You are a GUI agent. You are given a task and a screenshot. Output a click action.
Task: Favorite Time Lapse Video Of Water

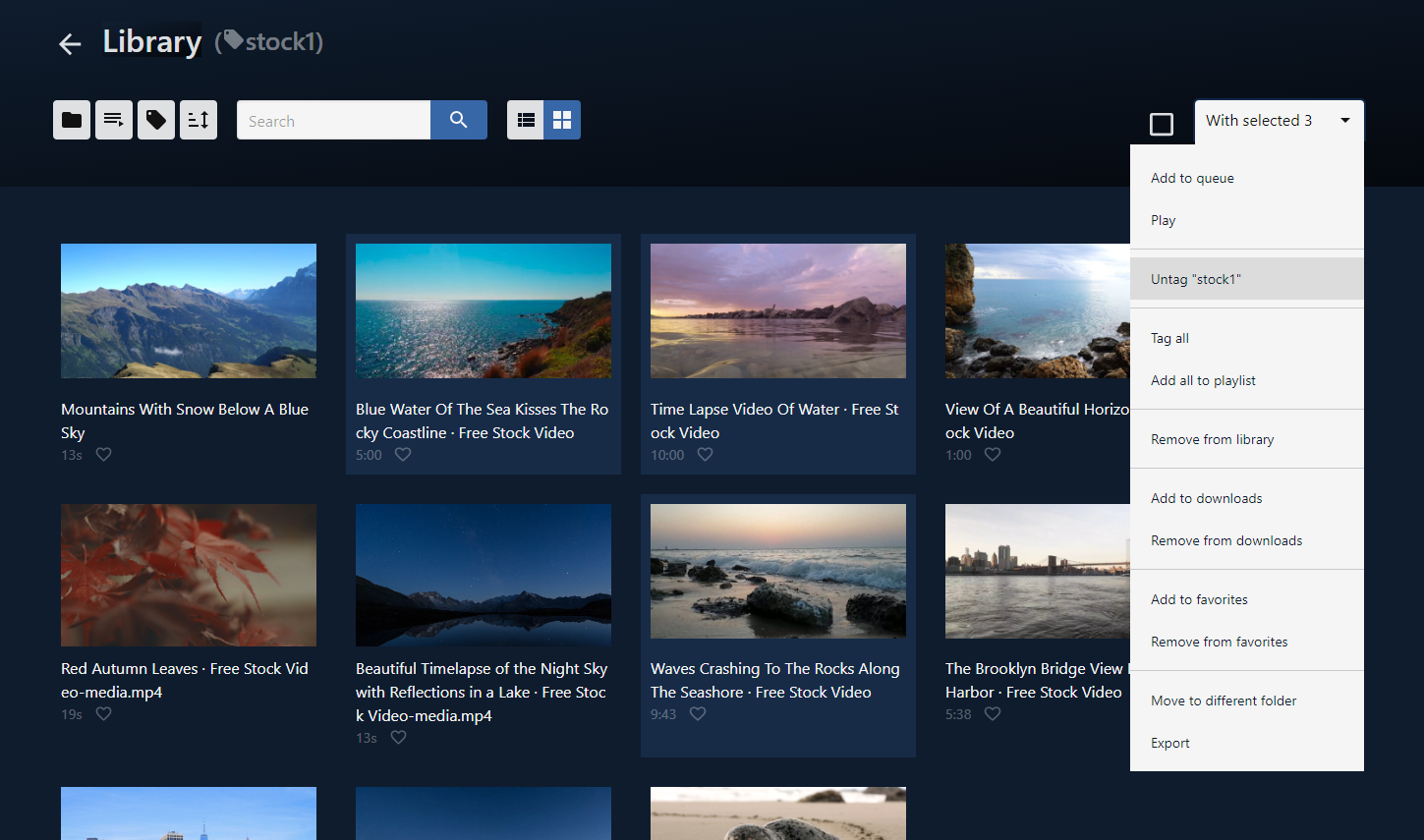pos(706,455)
